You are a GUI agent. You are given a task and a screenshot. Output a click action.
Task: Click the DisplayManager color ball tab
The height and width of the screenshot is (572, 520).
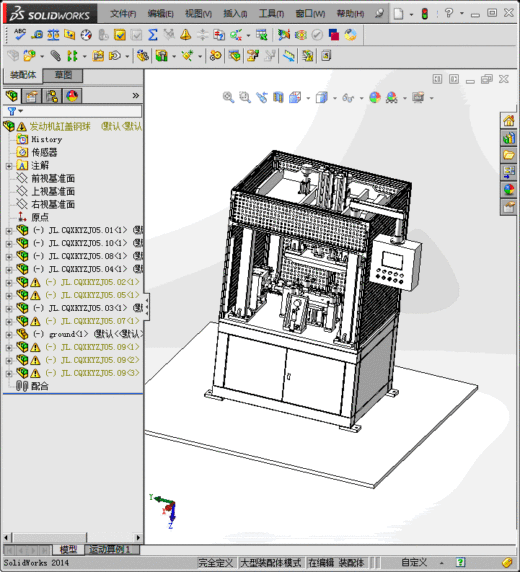click(72, 96)
